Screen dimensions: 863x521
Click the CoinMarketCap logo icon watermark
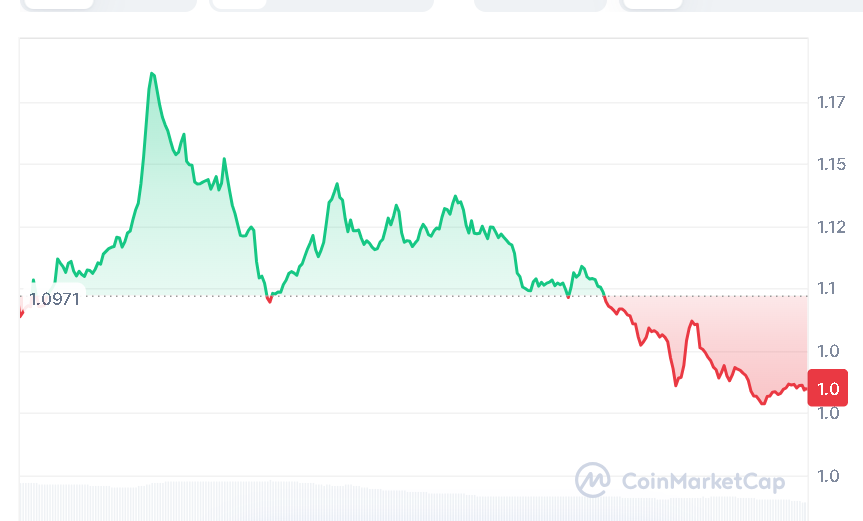pos(593,480)
